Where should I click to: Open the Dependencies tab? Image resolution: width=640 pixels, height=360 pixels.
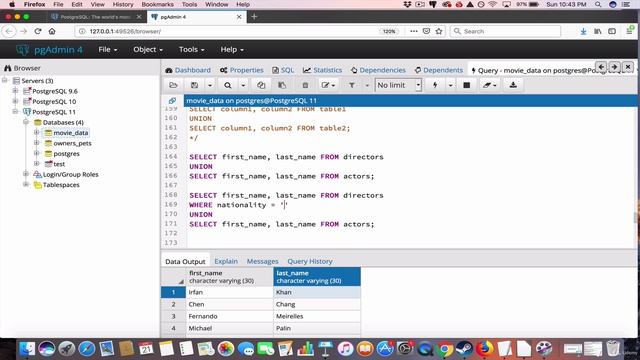(x=378, y=70)
